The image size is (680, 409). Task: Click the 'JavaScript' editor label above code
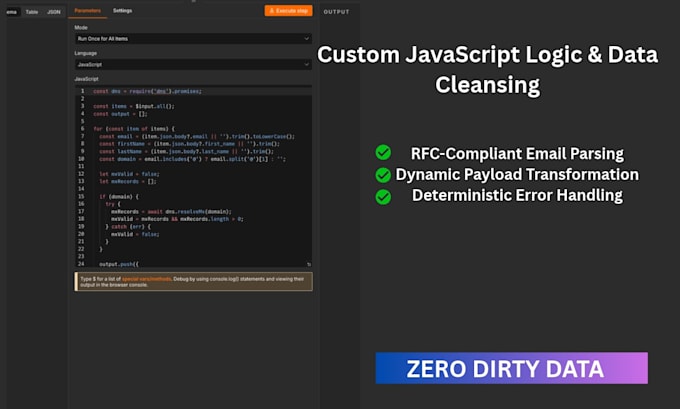coord(86,79)
